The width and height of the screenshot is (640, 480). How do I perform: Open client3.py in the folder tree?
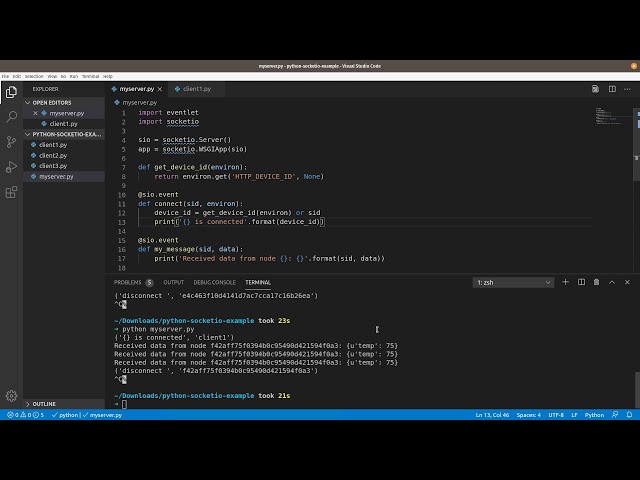click(x=64, y=166)
